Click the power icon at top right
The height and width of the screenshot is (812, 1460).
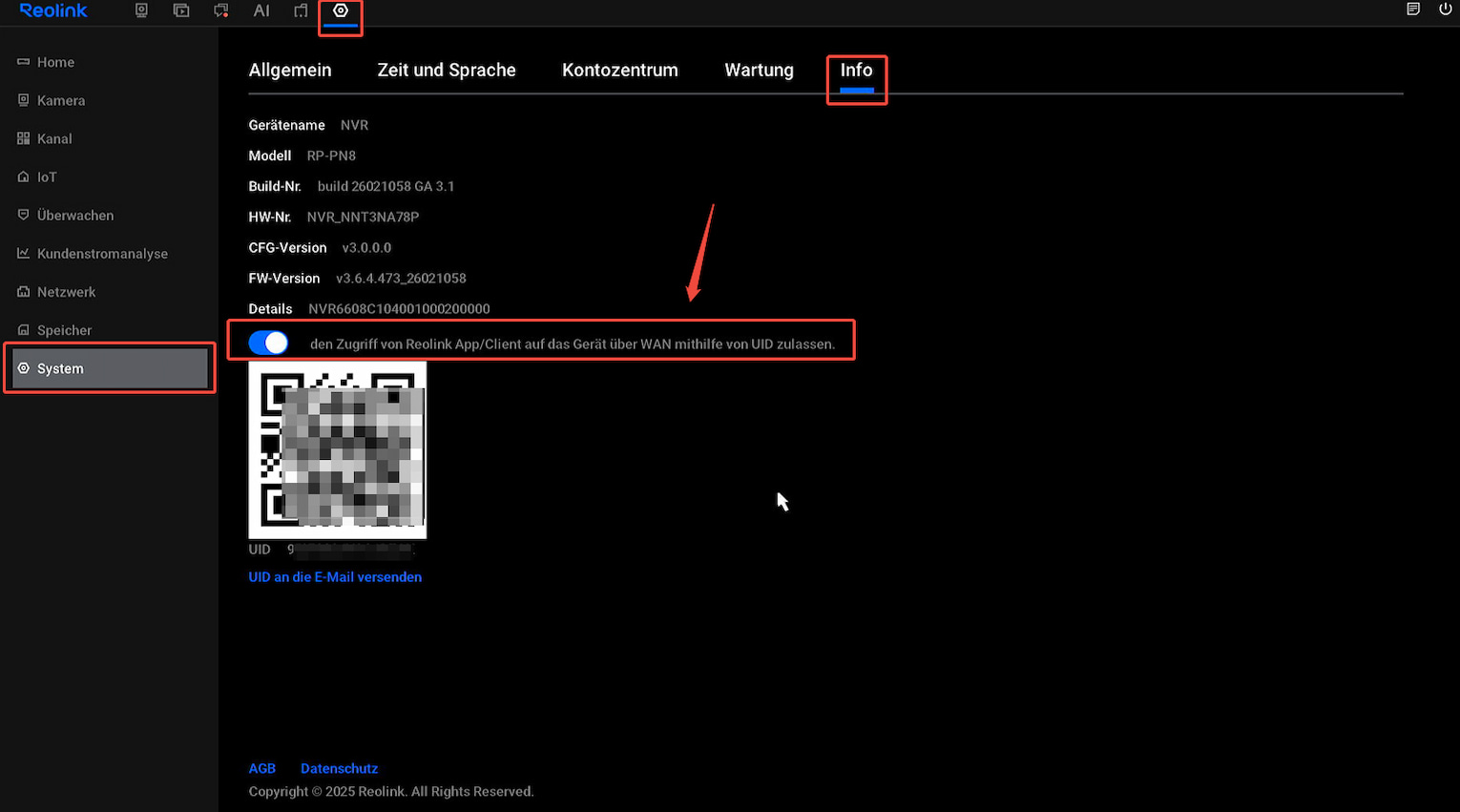1446,10
